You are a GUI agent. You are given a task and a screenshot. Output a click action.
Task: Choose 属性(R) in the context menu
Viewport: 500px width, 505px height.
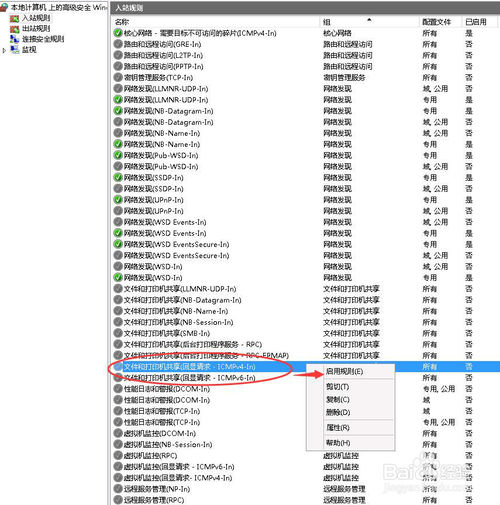pyautogui.click(x=338, y=427)
